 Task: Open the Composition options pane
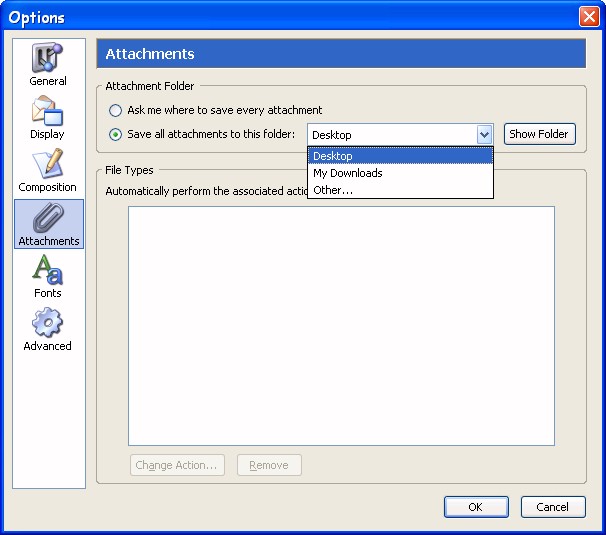[x=48, y=170]
